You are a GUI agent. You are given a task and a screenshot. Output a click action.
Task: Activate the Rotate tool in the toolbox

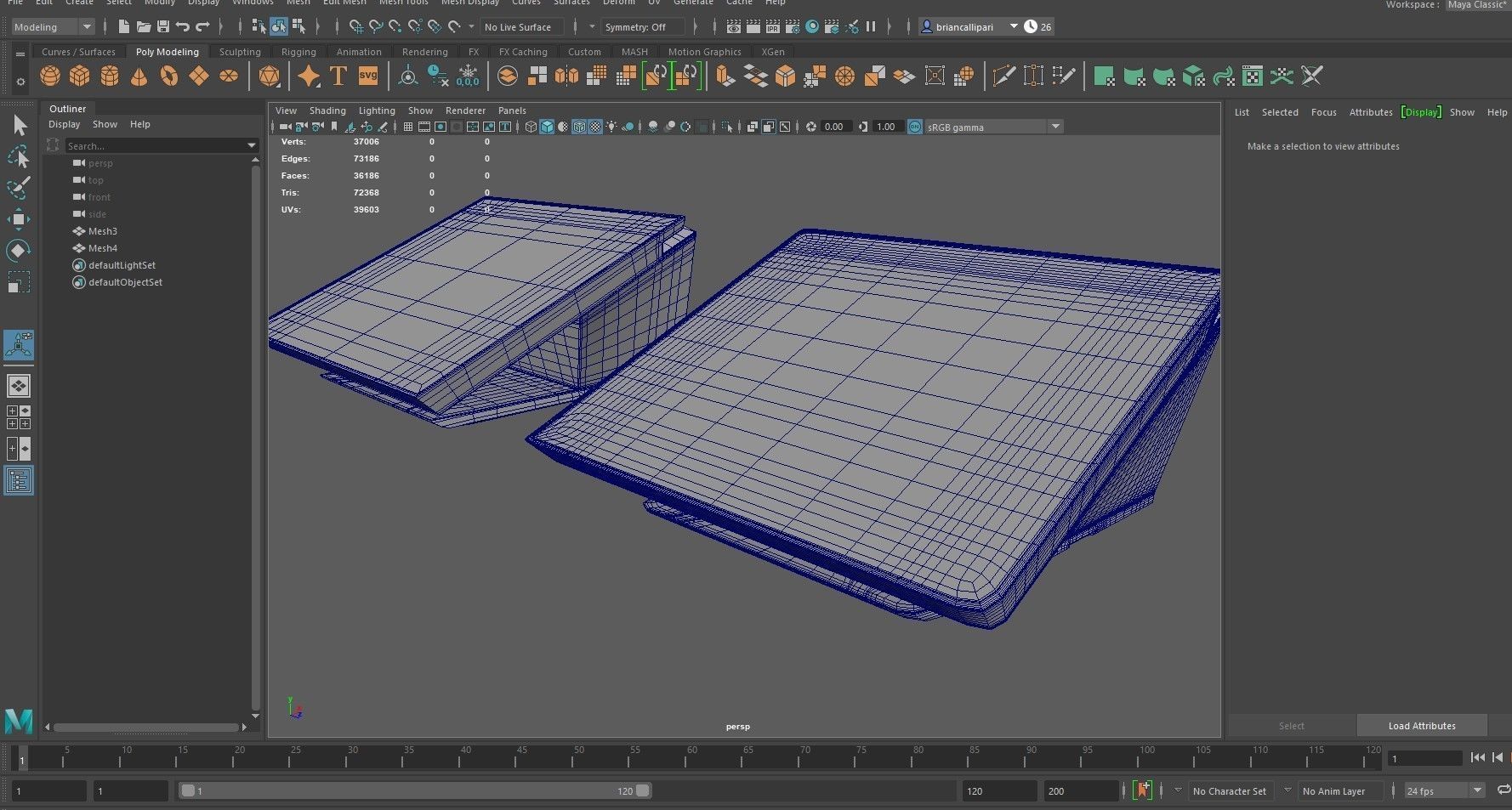(x=19, y=250)
